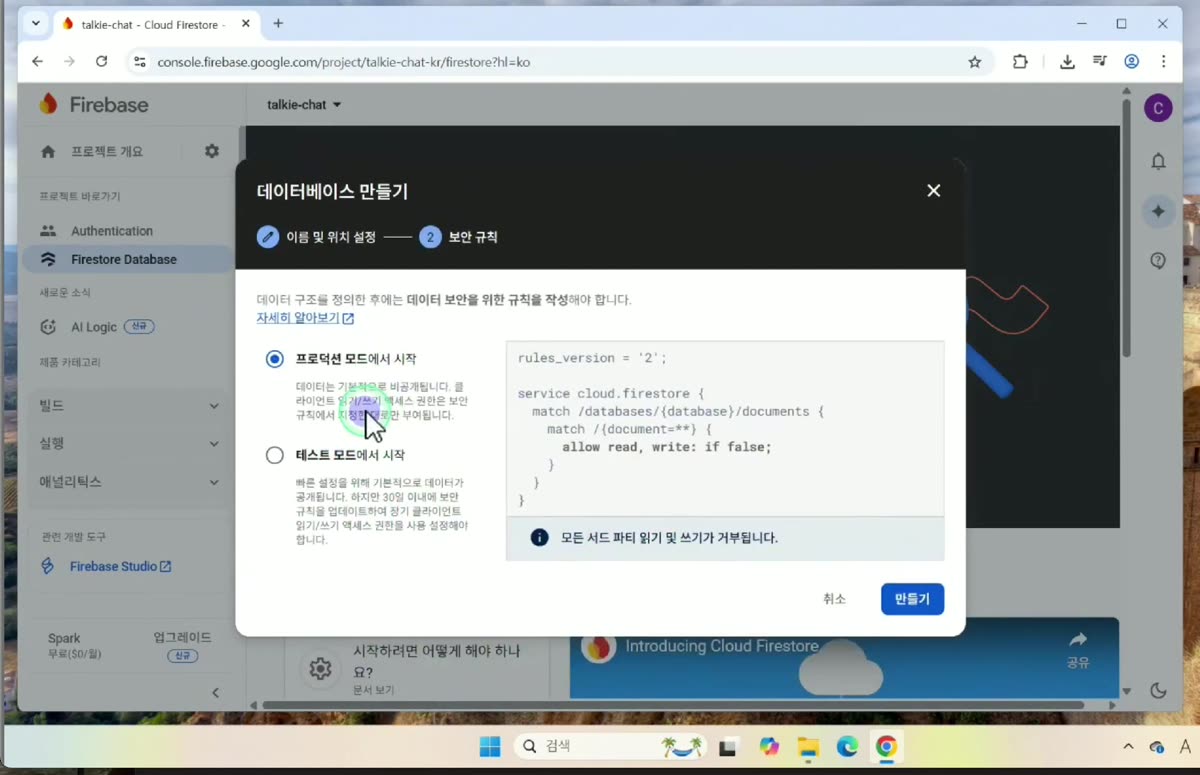1200x775 pixels.
Task: Open the tab search dropdown arrow
Action: pos(36,23)
